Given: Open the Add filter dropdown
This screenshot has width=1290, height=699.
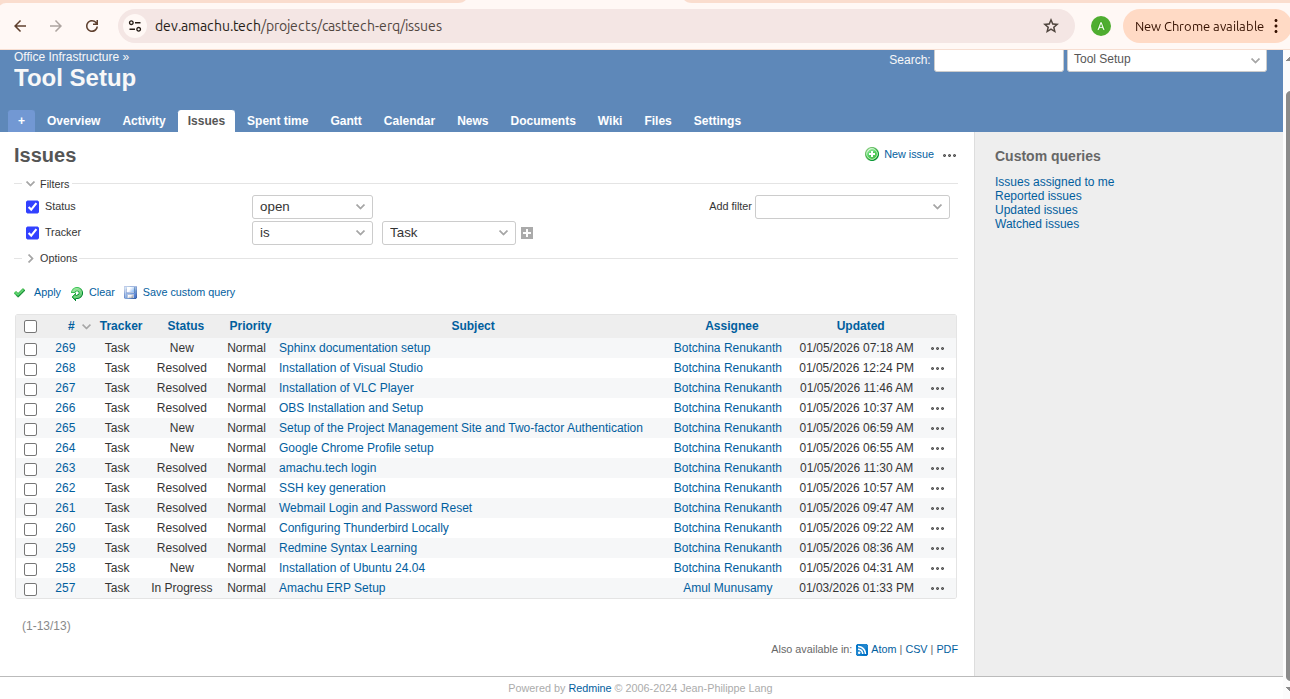Looking at the screenshot, I should pyautogui.click(x=852, y=207).
